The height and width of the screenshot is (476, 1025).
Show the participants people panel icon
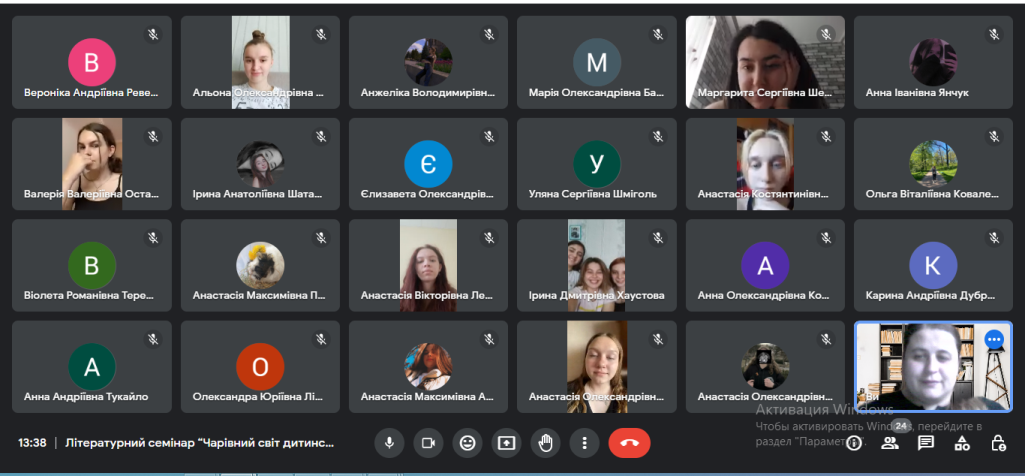890,443
